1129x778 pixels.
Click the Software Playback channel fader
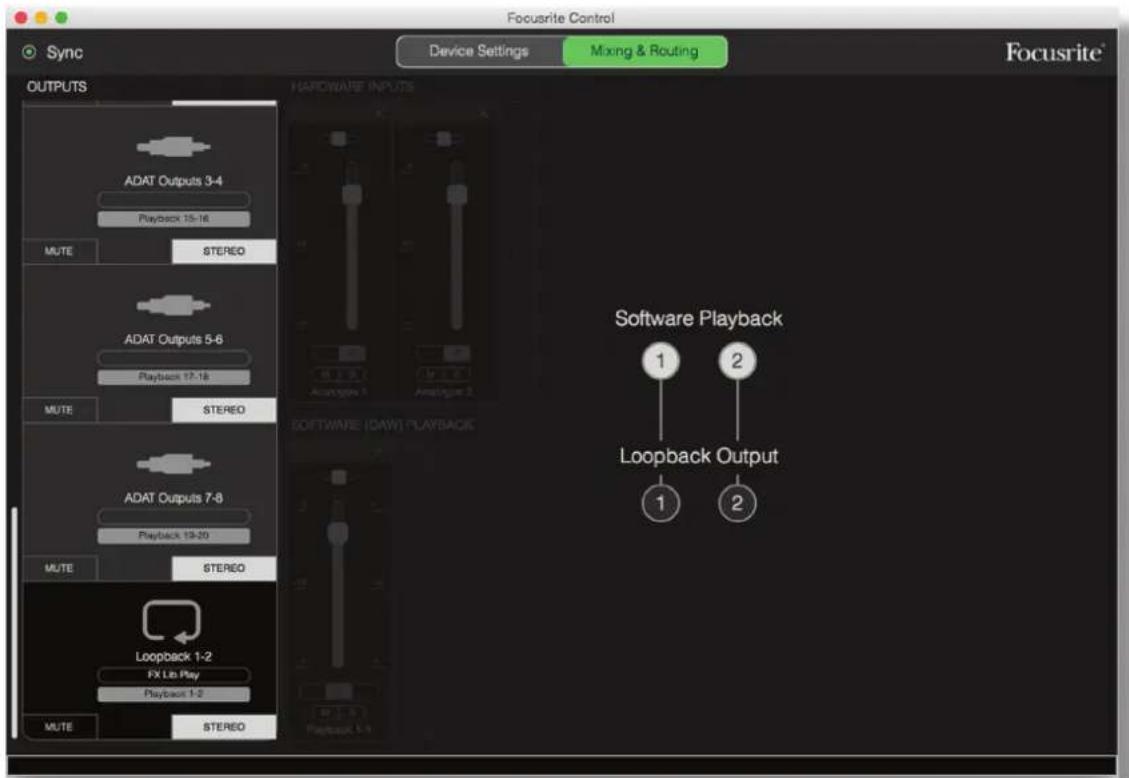click(x=338, y=533)
